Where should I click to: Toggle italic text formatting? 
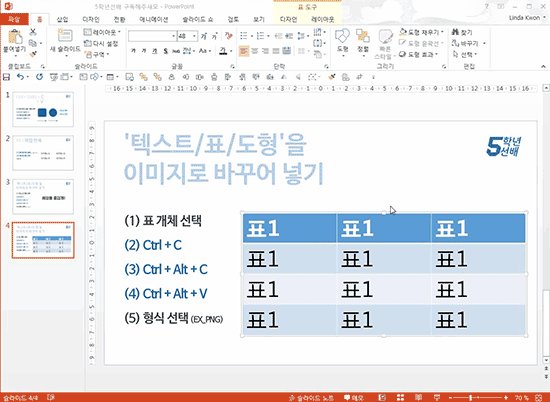(x=144, y=51)
